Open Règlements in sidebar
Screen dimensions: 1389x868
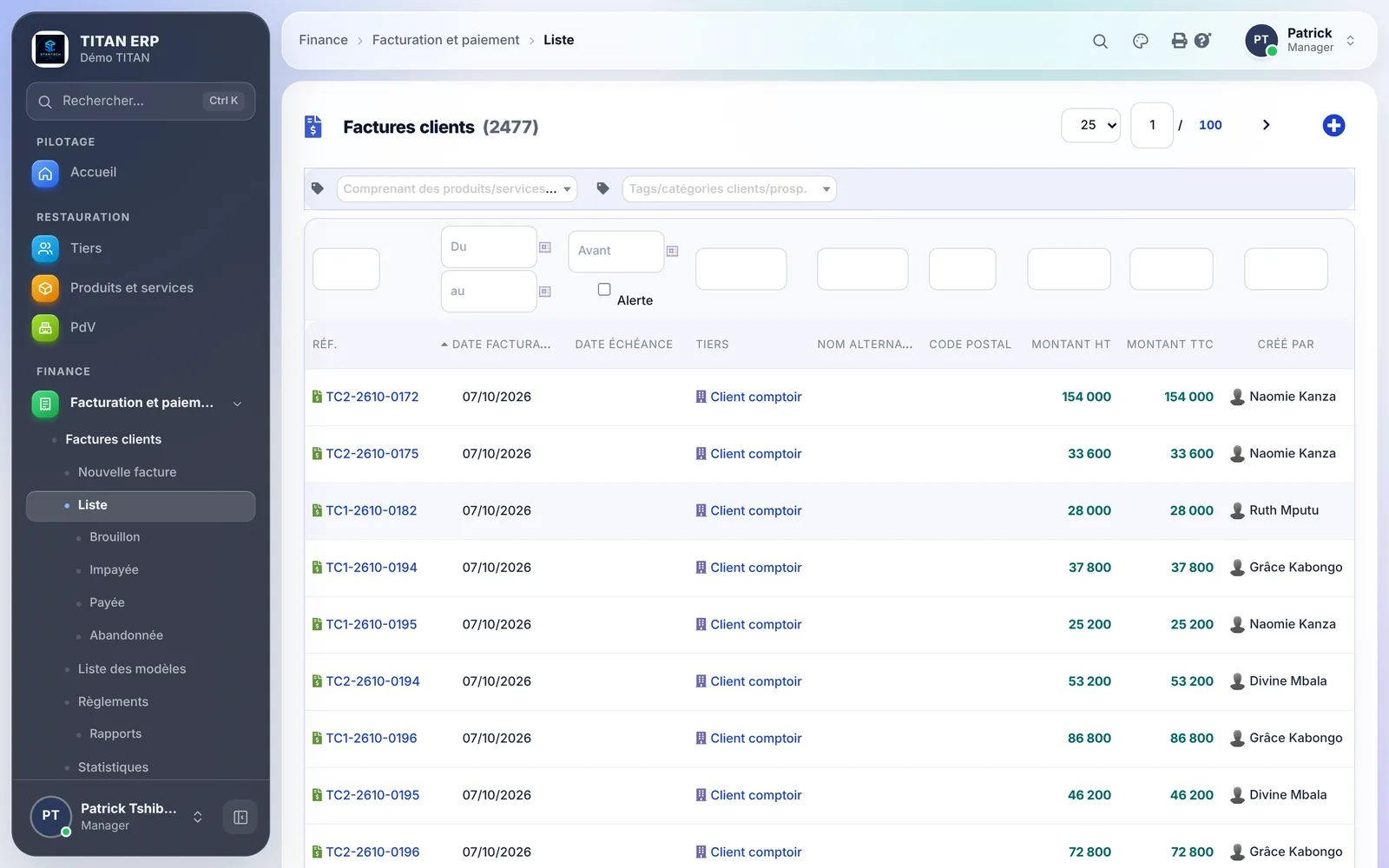coord(113,701)
